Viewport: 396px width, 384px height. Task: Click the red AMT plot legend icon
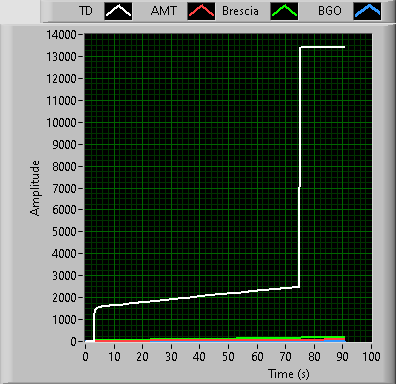pyautogui.click(x=201, y=11)
